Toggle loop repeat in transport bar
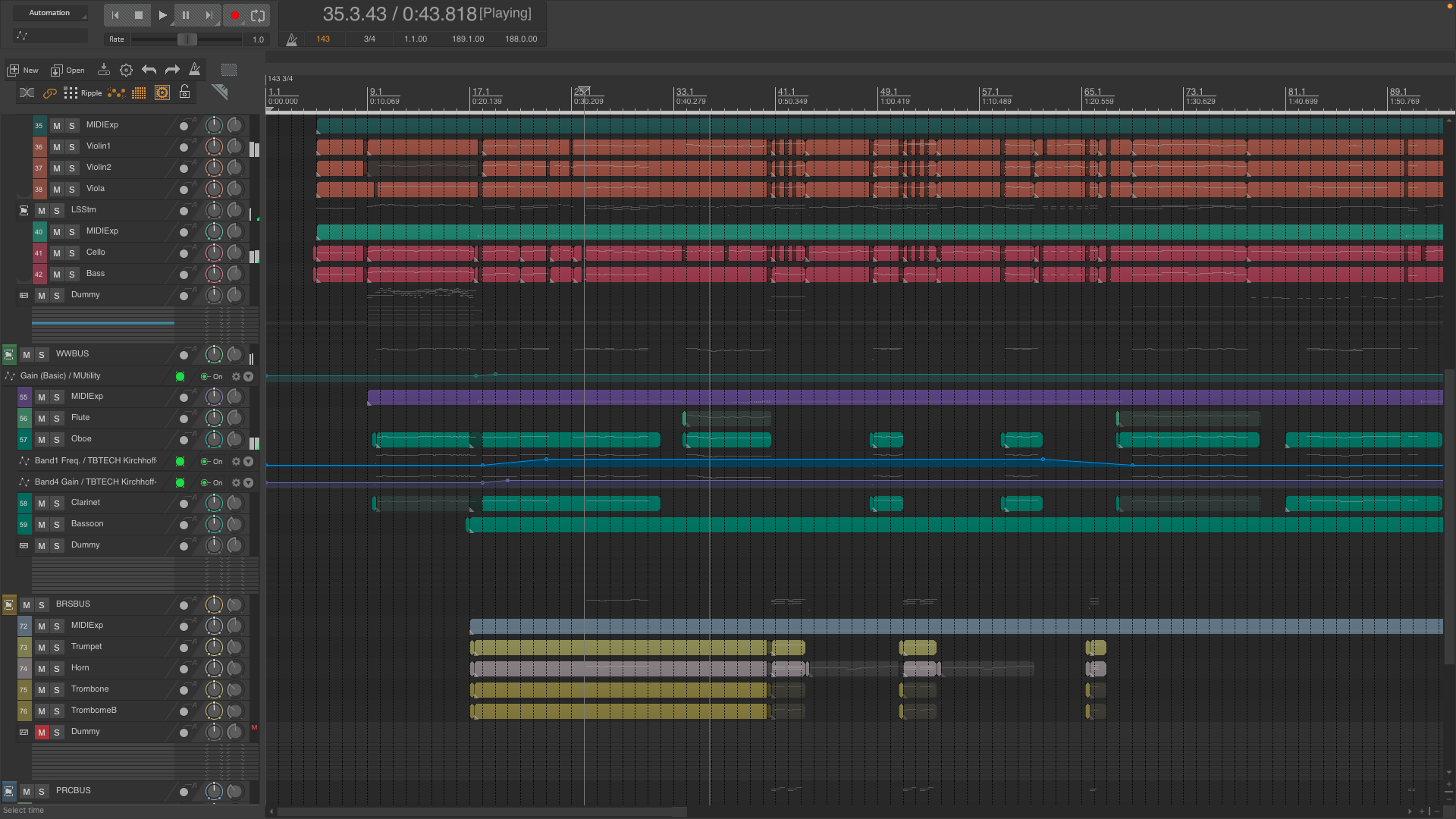This screenshot has height=819, width=1456. click(x=258, y=15)
